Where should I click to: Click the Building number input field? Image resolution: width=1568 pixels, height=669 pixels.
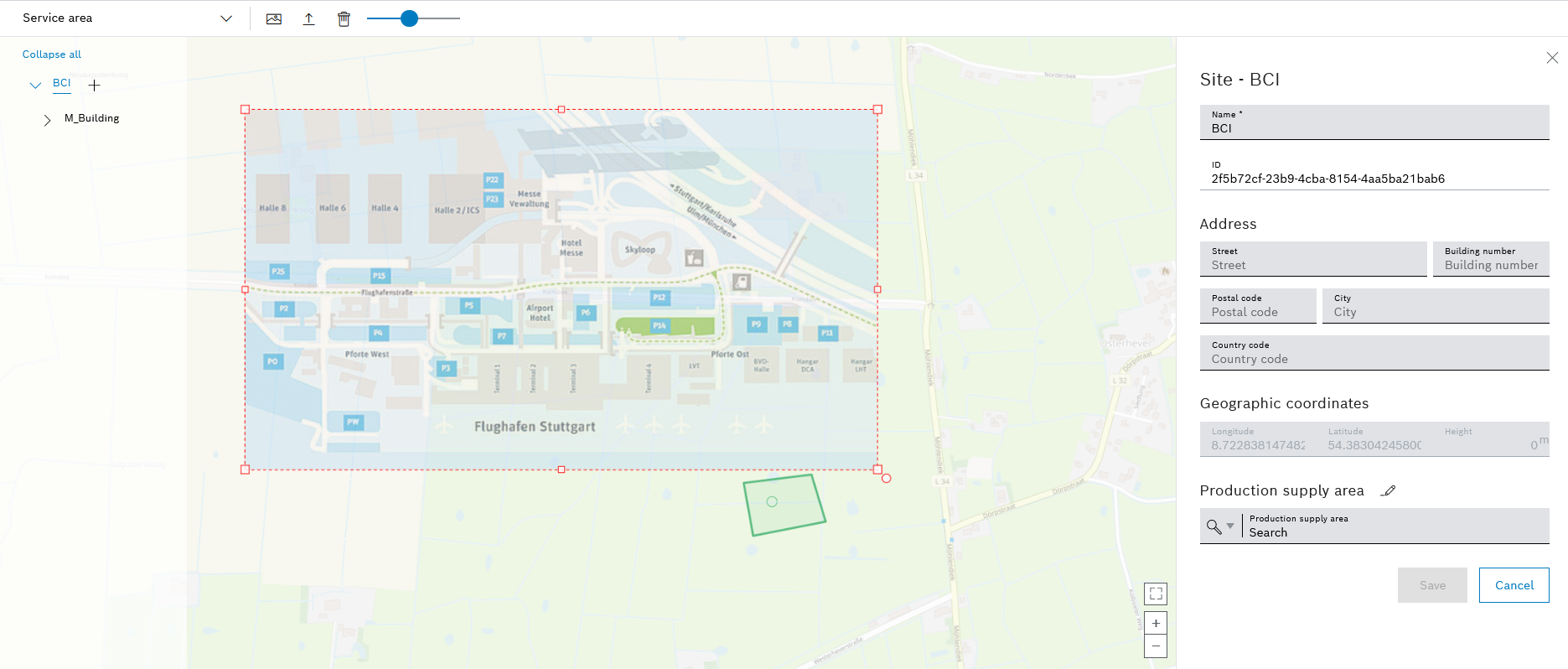[x=1491, y=259]
